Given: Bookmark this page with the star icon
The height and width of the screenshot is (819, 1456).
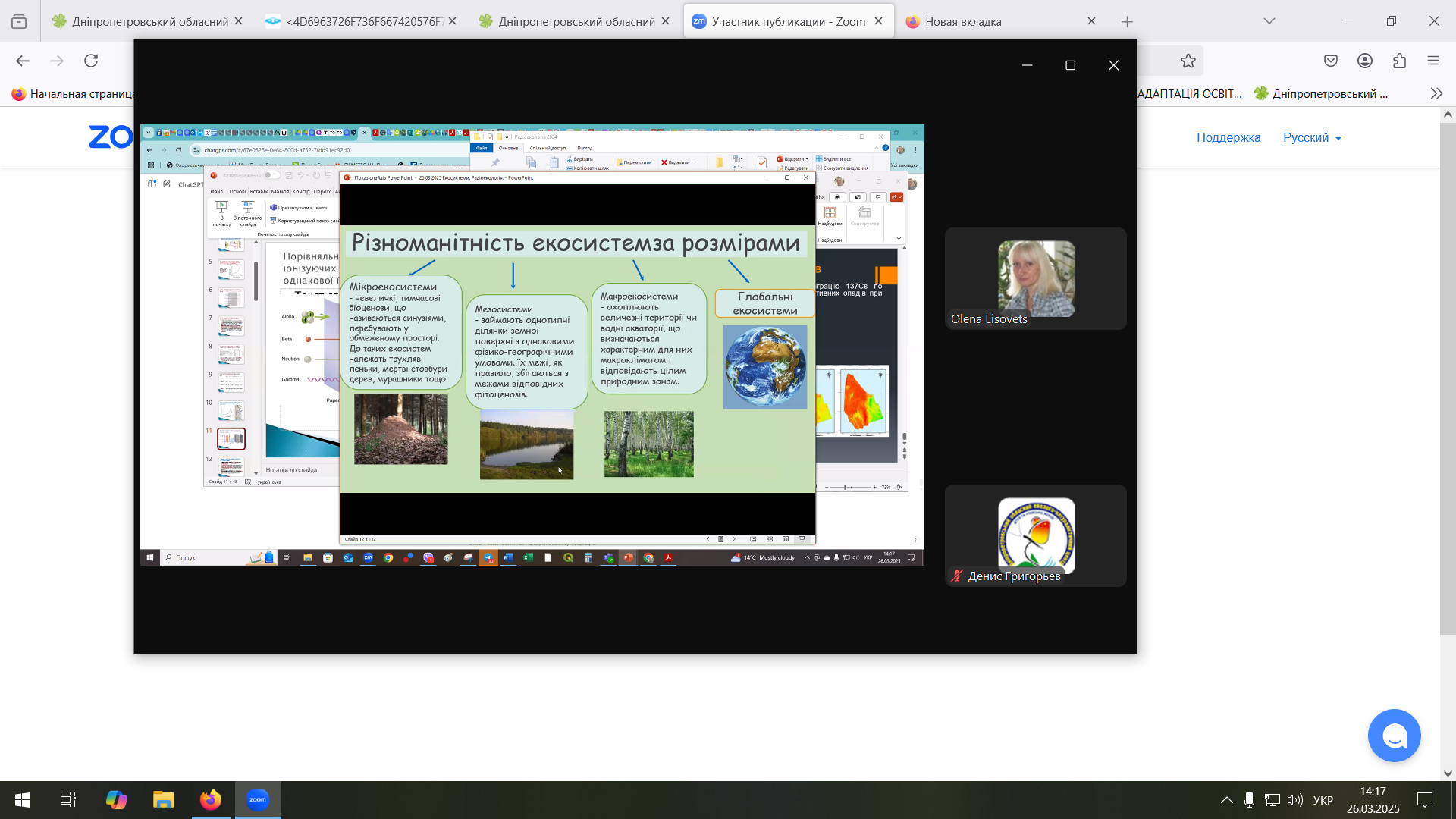Looking at the screenshot, I should click(x=1188, y=61).
